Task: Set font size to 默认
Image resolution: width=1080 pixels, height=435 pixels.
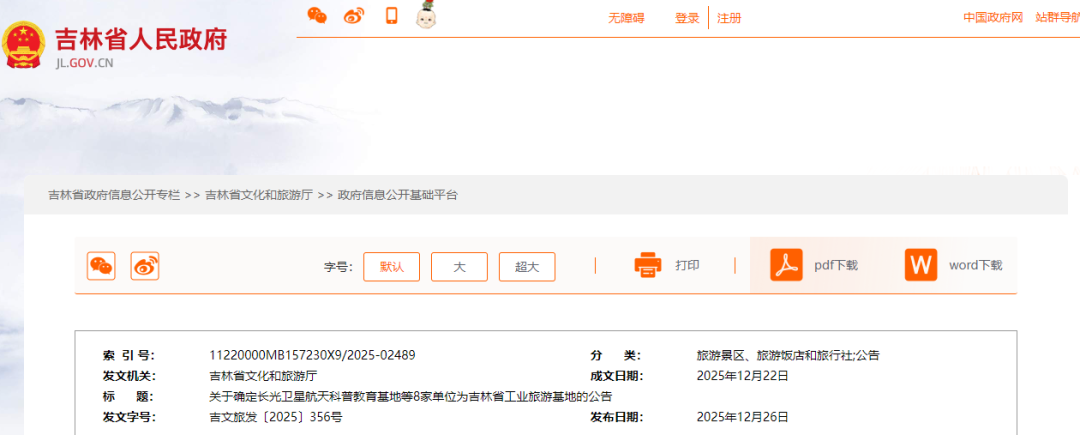Action: [391, 266]
